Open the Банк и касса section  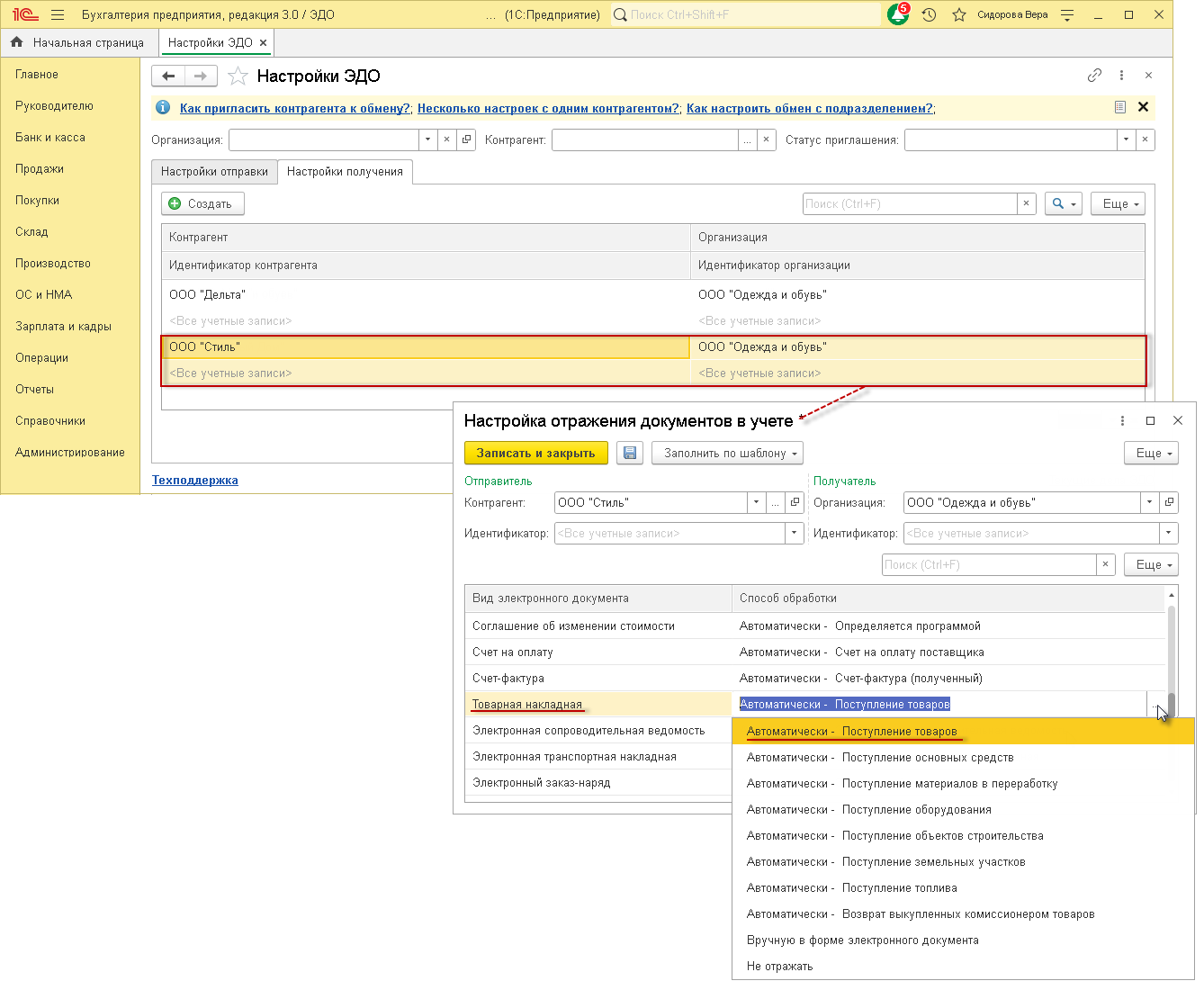coord(50,137)
